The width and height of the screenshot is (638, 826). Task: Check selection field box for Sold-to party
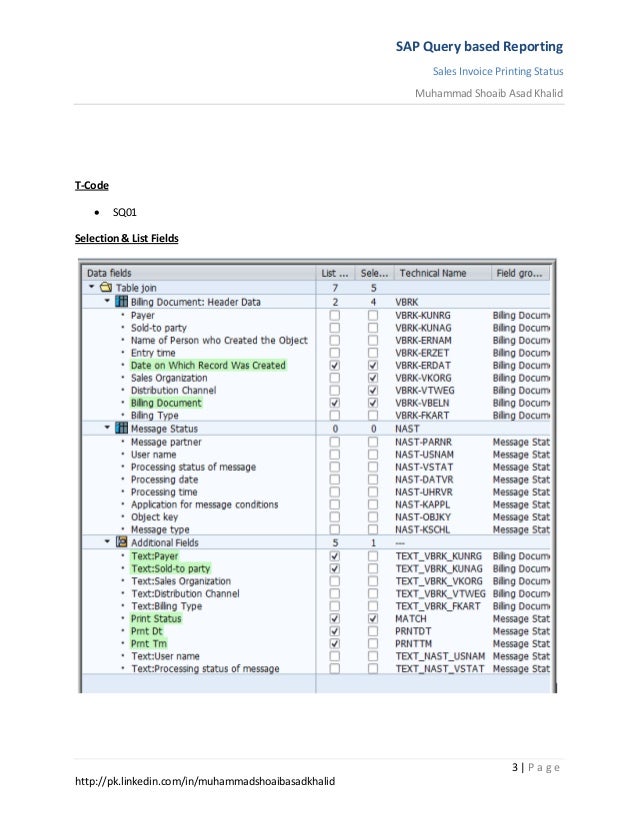click(x=373, y=328)
